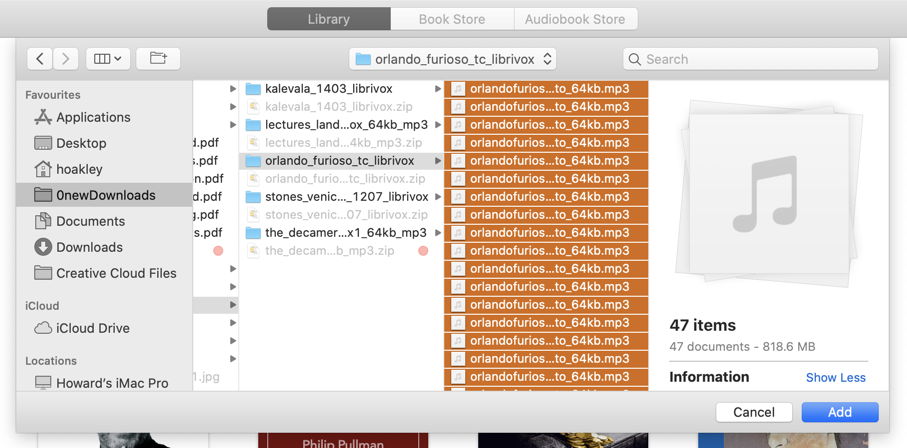Viewport: 907px width, 448px height.
Task: Click the red tag on the_decam zip
Action: 423,251
